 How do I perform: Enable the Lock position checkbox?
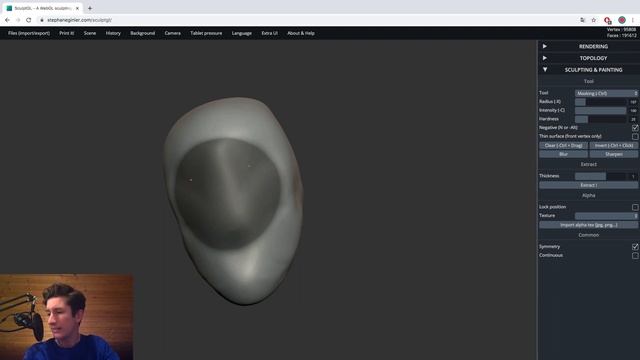coord(635,207)
